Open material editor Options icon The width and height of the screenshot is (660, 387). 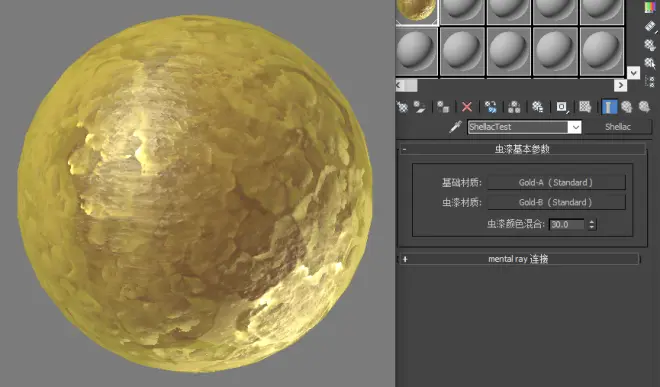point(650,45)
